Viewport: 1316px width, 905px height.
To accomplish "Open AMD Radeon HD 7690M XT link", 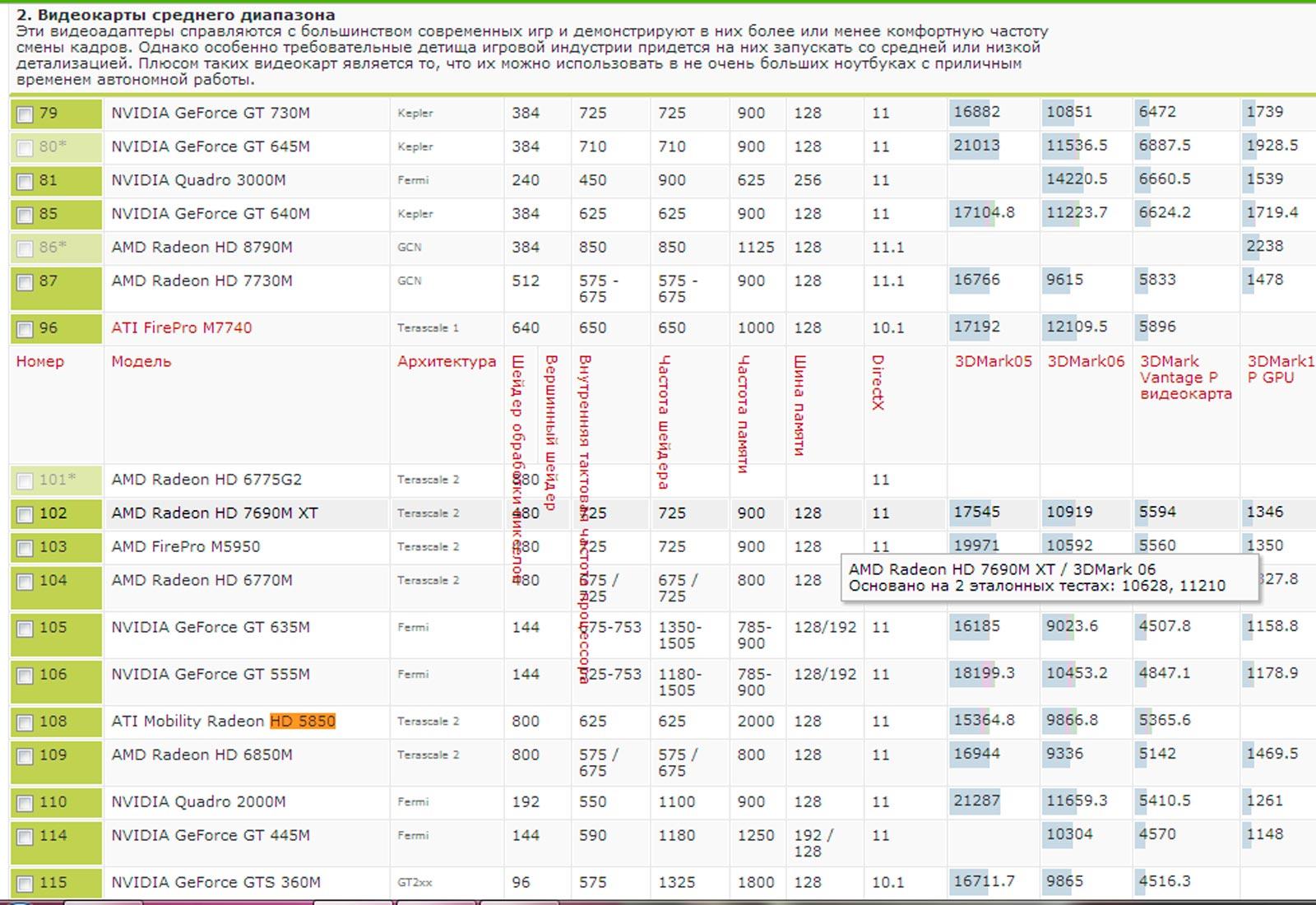I will point(215,513).
